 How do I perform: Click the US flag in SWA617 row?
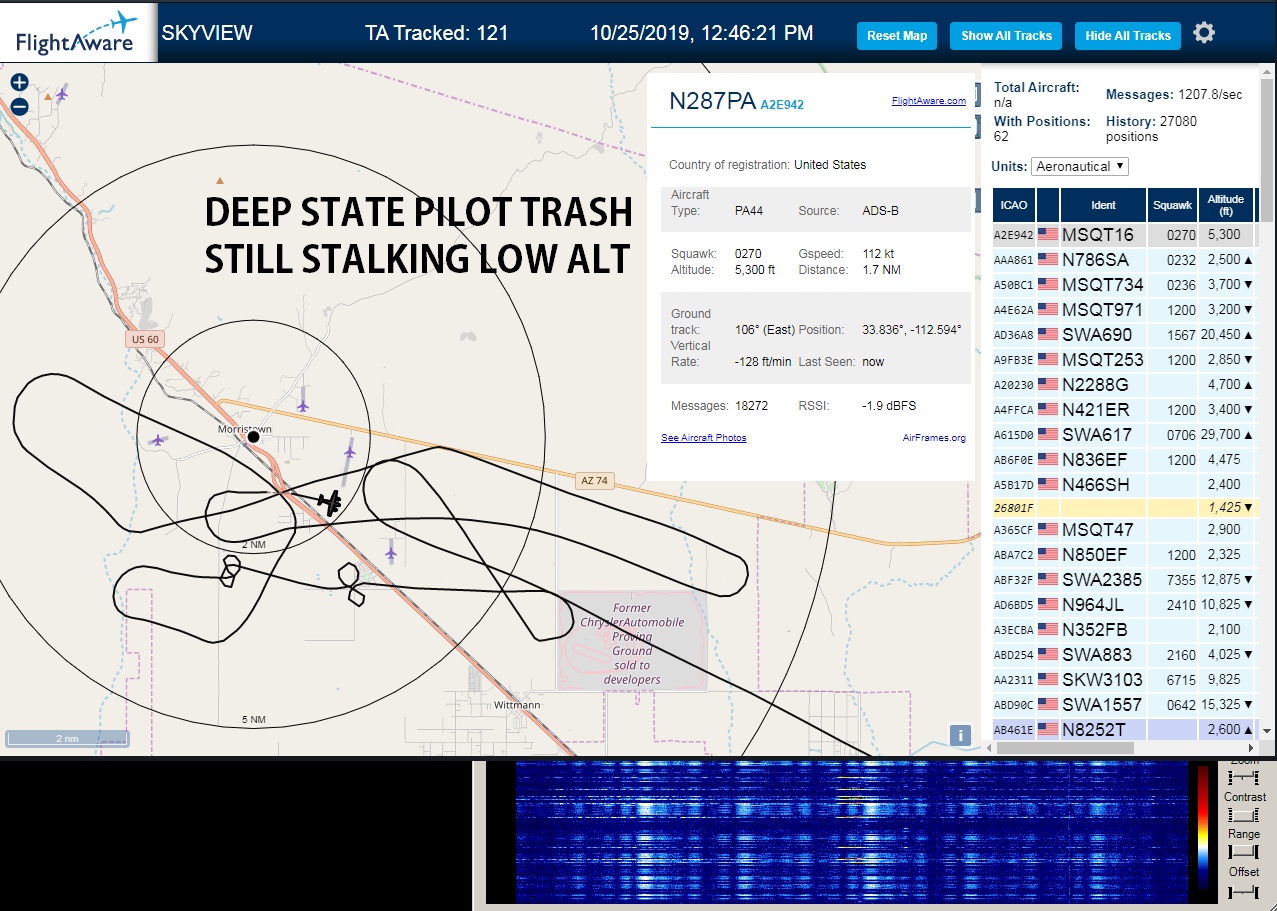[1048, 434]
